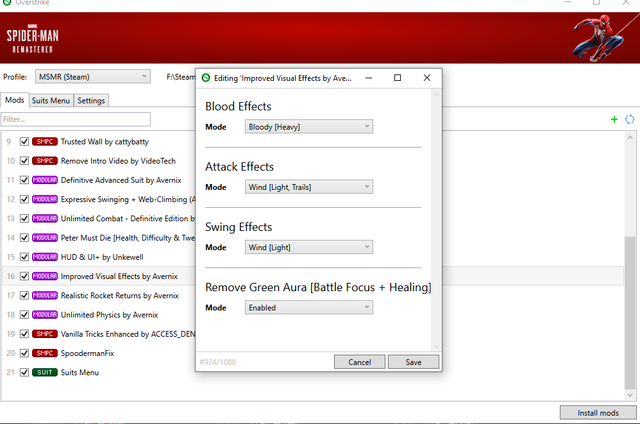Open Swing Effects Mode dropdown
Screen dimensions: 640x424
point(309,247)
